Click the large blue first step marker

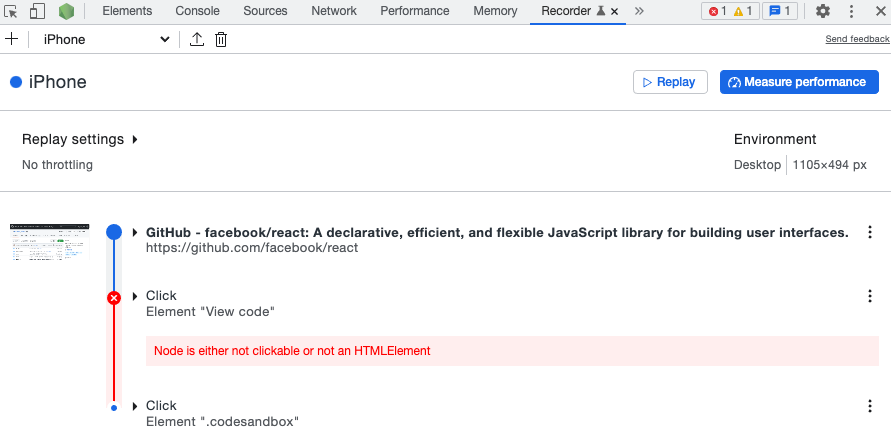[x=114, y=232]
